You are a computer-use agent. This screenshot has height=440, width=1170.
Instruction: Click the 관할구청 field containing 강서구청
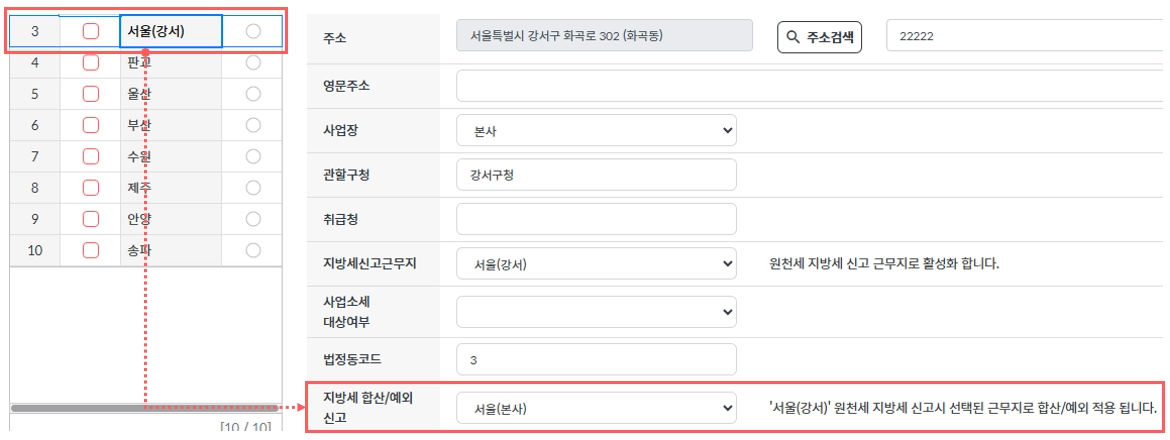[596, 174]
